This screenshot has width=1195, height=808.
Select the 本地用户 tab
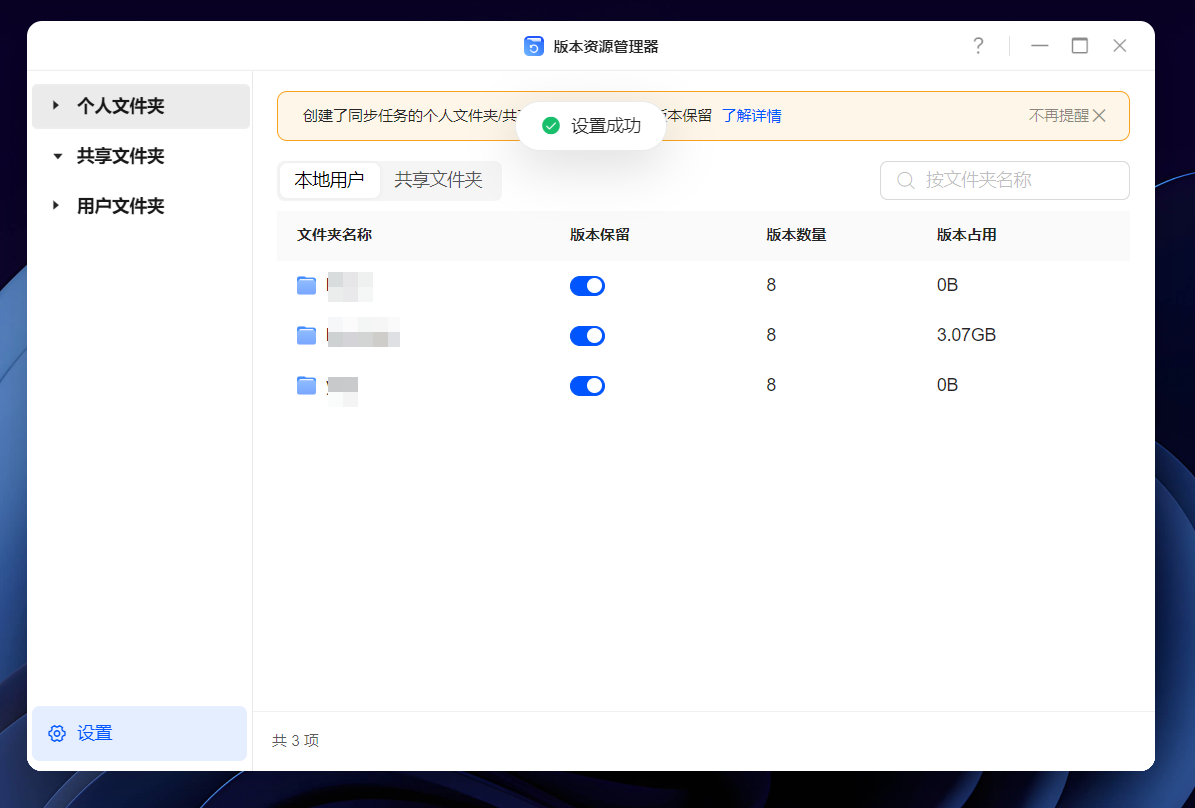point(329,180)
